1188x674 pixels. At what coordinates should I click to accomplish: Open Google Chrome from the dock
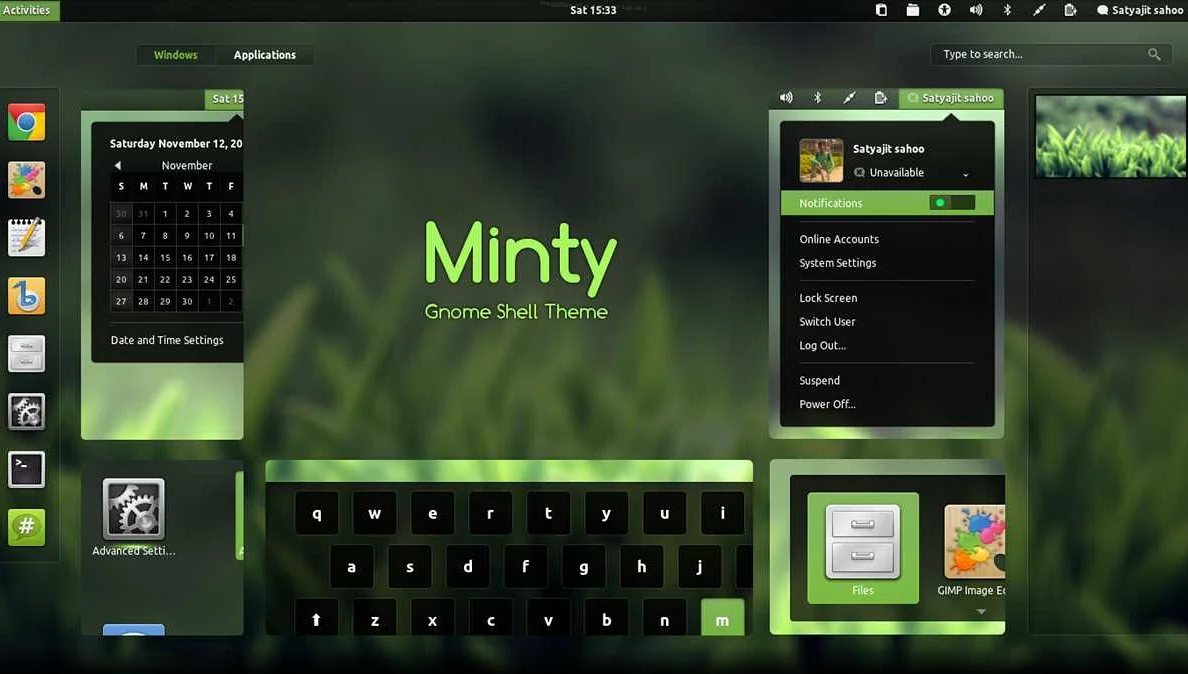[x=26, y=121]
